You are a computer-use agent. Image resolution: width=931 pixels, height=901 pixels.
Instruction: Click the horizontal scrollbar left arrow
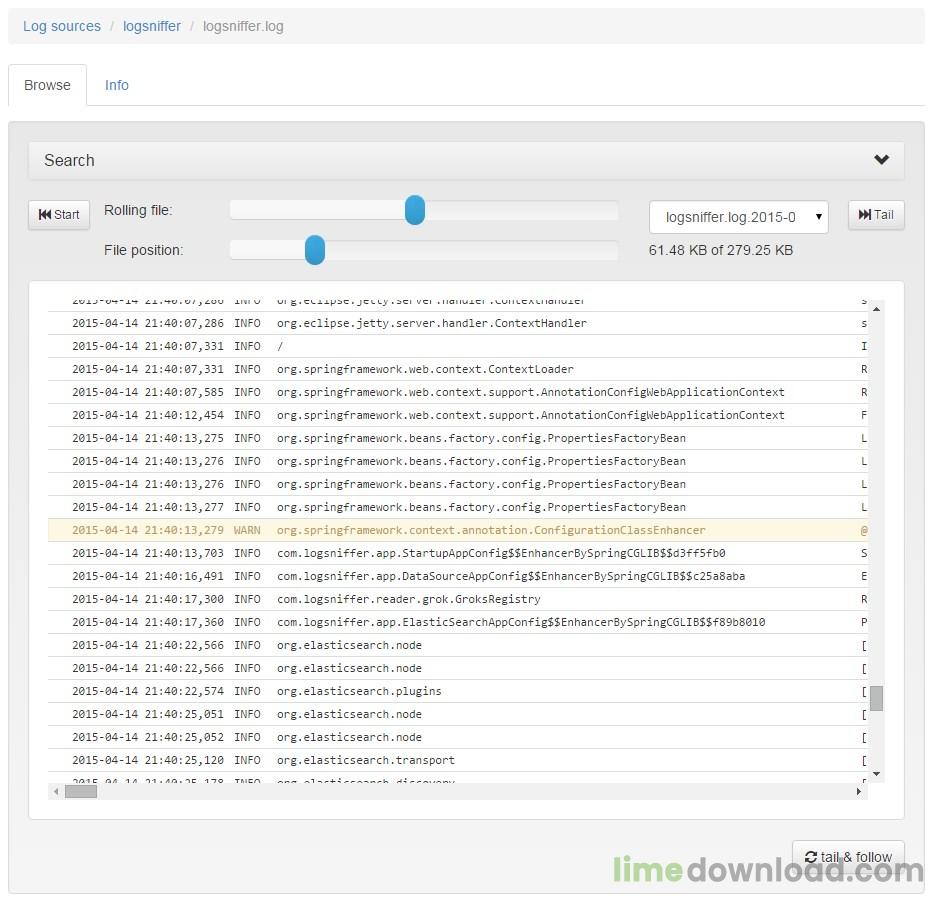tap(56, 791)
